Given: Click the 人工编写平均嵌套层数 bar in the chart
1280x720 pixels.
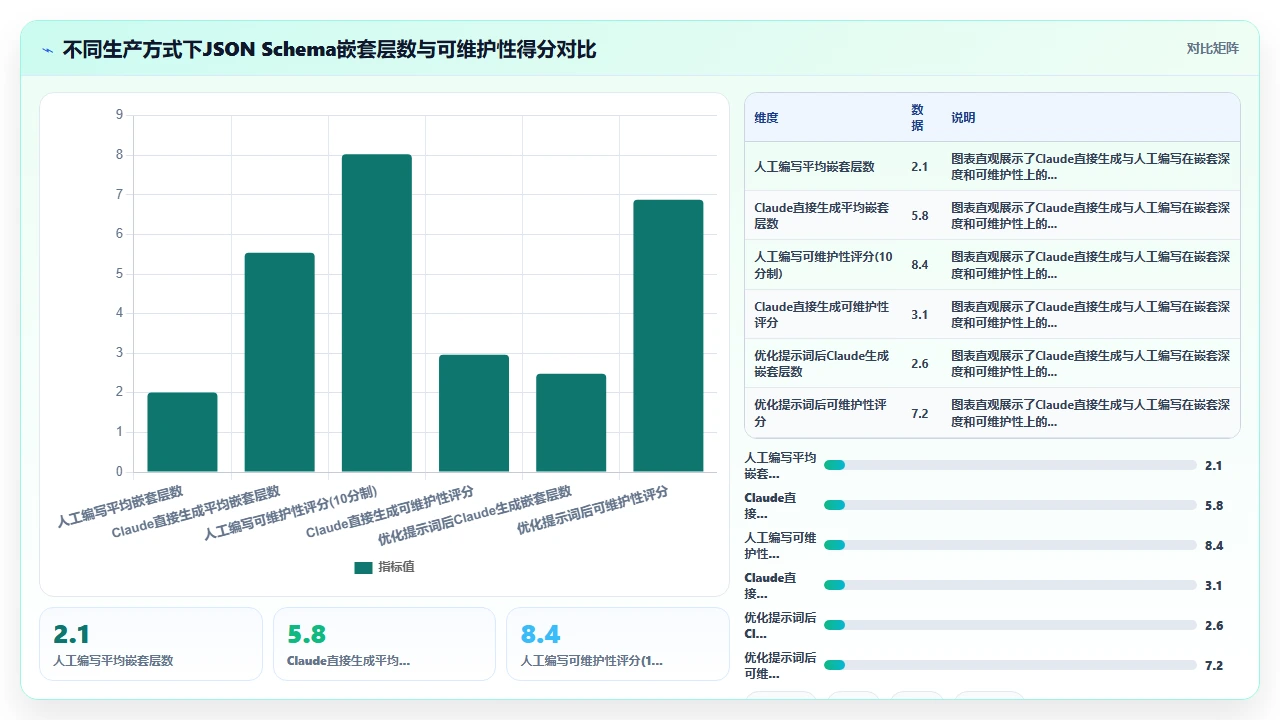Looking at the screenshot, I should pyautogui.click(x=182, y=432).
